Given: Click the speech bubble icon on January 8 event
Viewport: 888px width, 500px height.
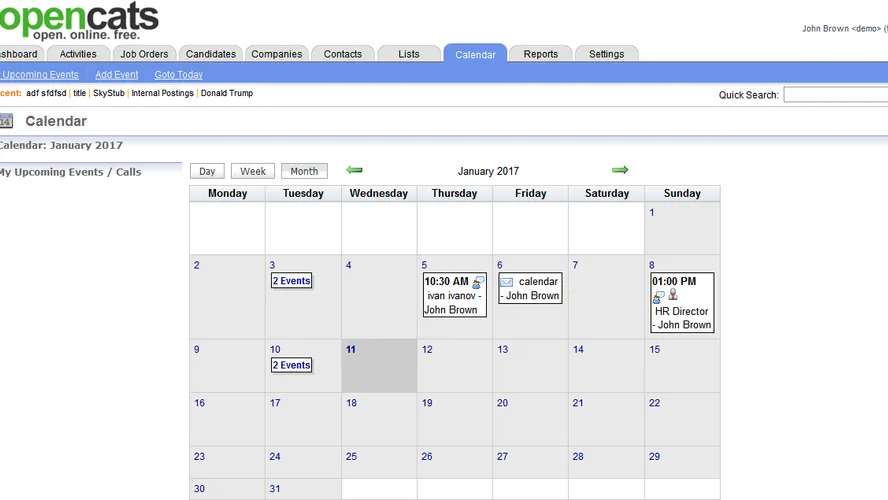Looking at the screenshot, I should 659,297.
